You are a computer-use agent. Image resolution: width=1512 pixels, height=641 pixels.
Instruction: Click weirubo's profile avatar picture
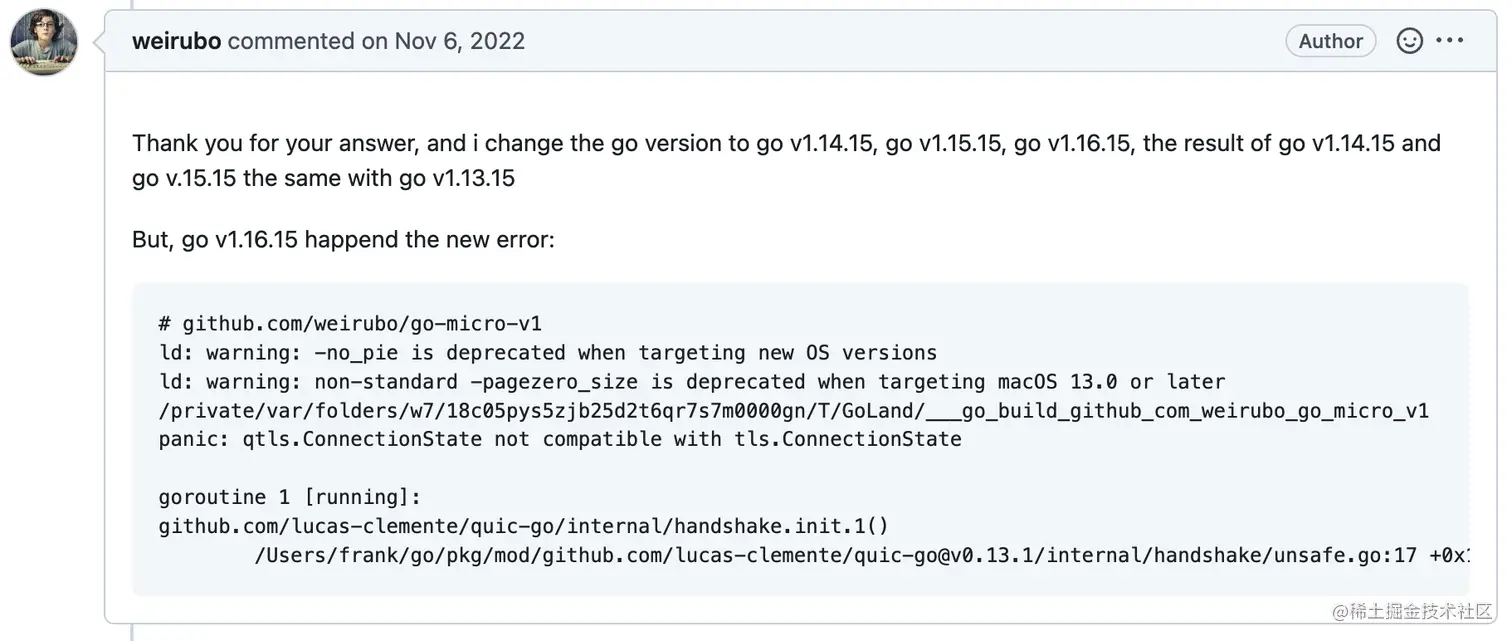coord(44,42)
